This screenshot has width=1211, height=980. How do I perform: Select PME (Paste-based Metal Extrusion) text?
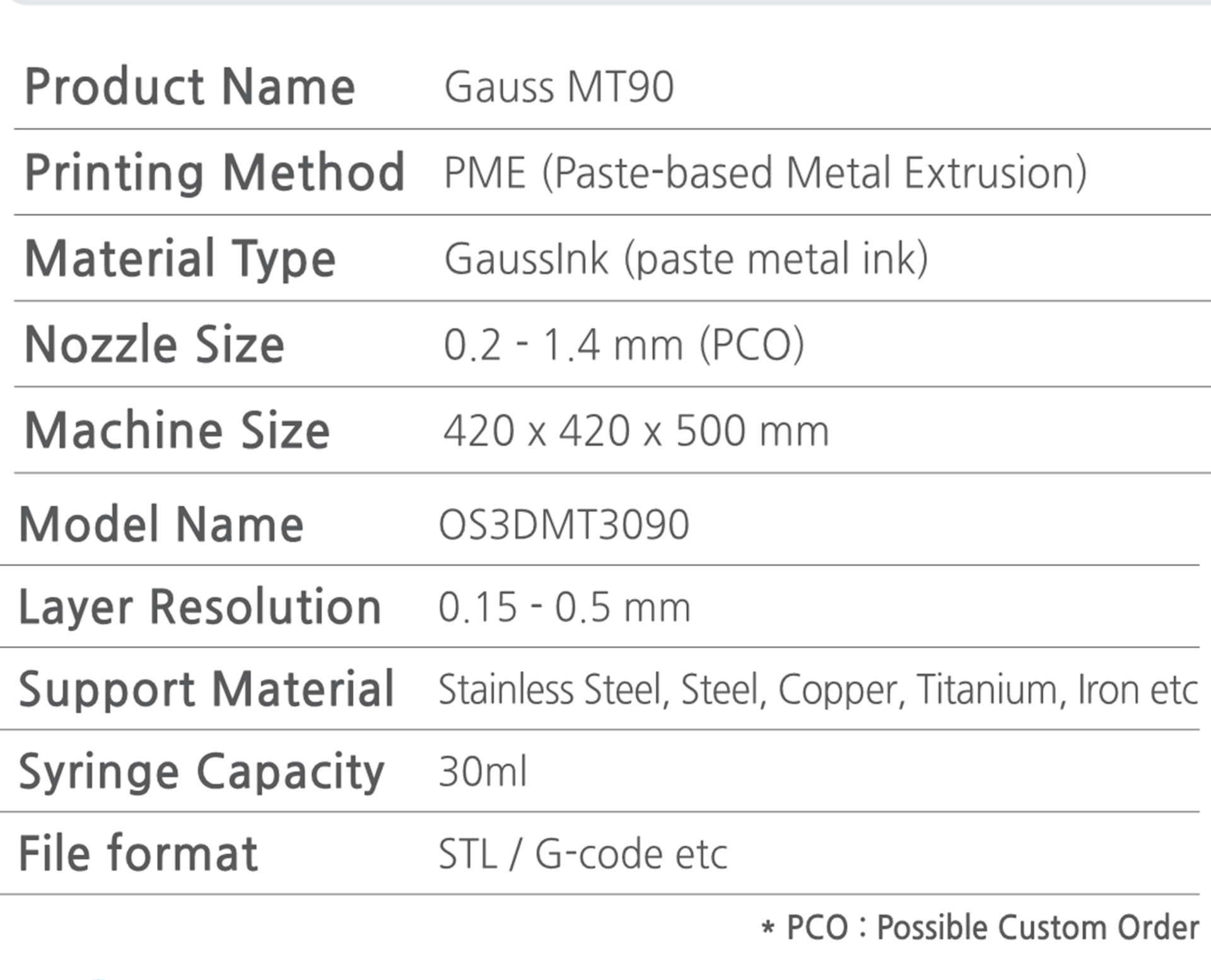[x=766, y=173]
